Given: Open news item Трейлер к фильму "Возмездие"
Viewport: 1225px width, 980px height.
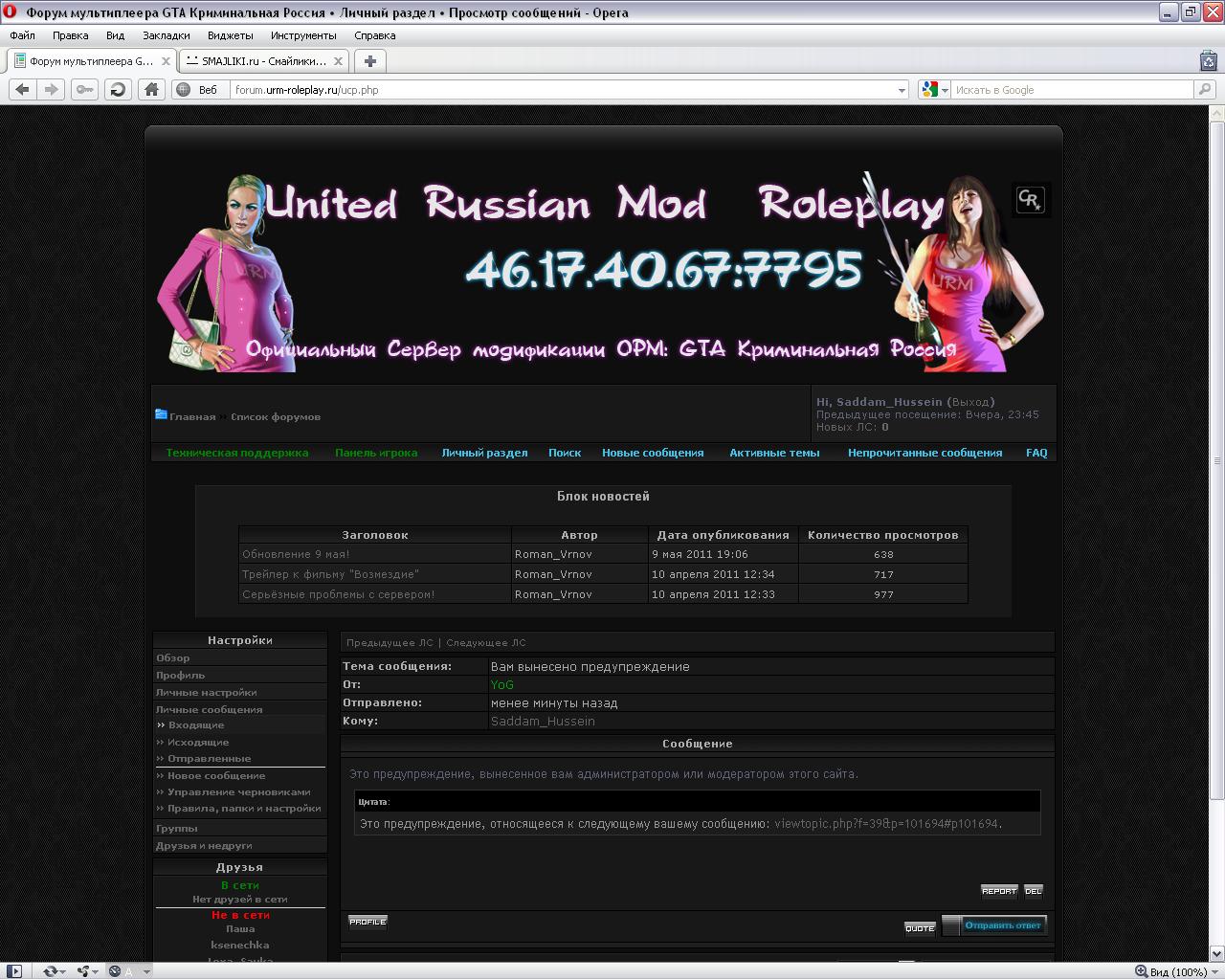Looking at the screenshot, I should tap(330, 574).
